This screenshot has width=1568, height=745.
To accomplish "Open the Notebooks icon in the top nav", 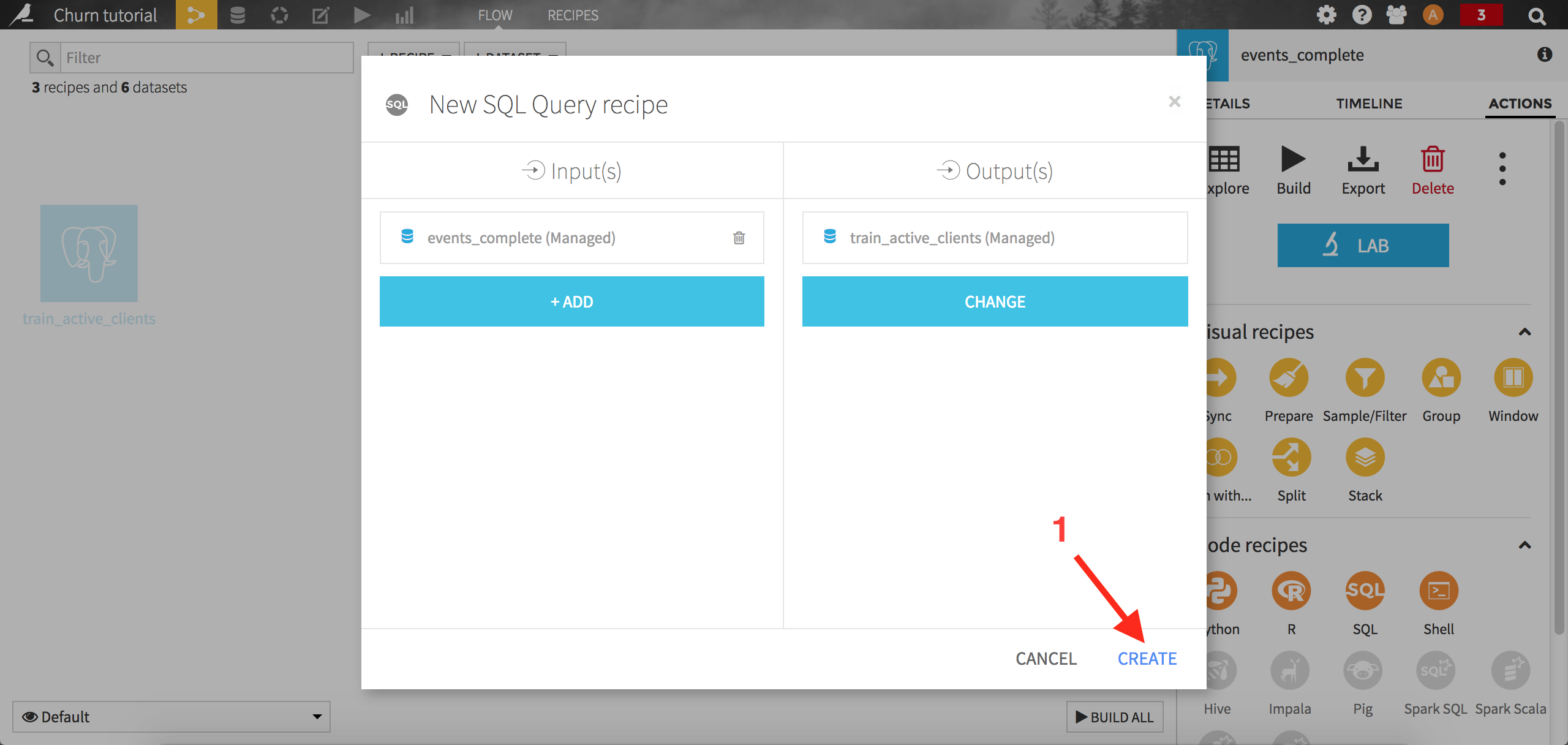I will click(x=321, y=15).
